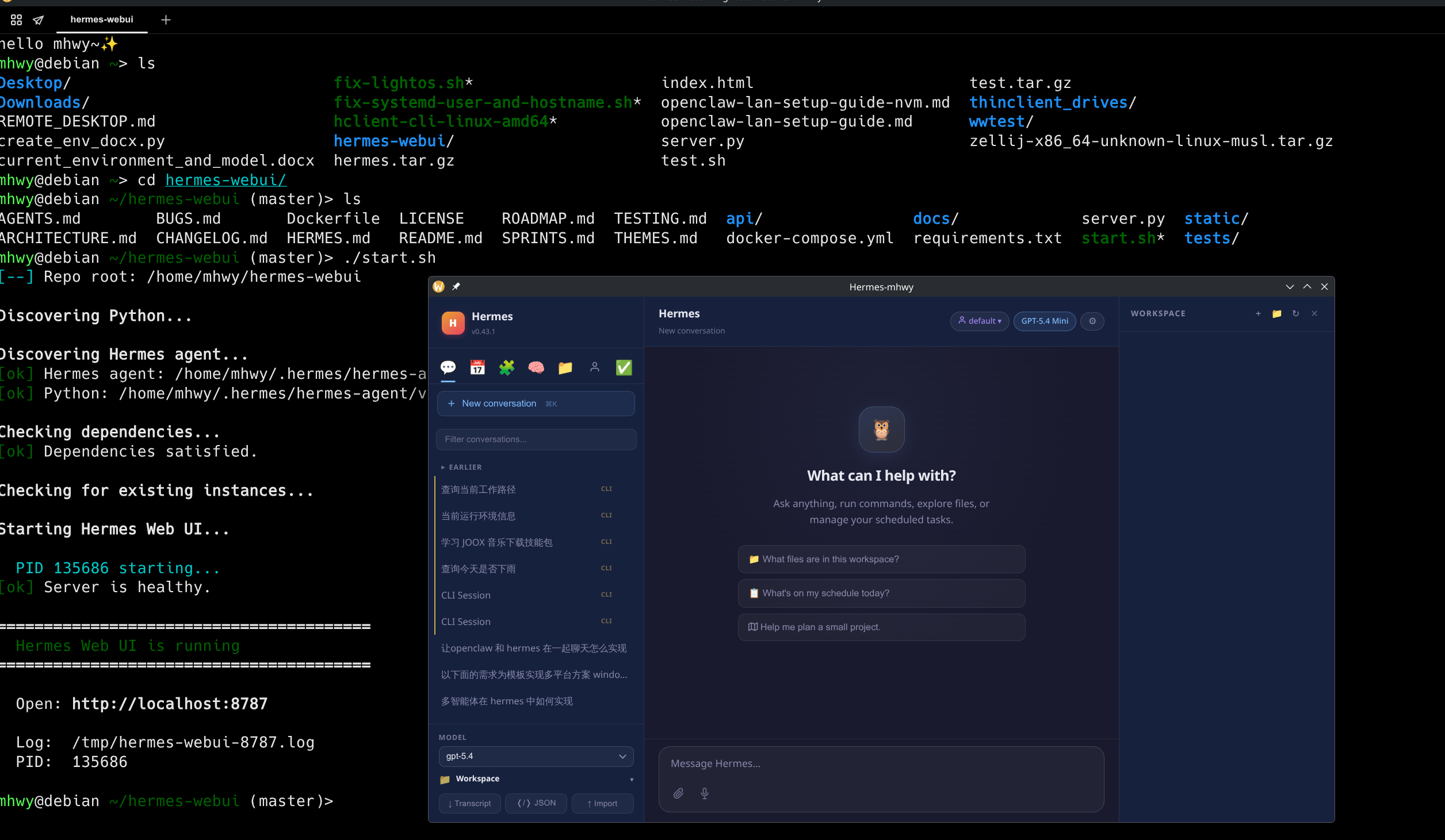Click the Hermes-mhwy window collapse chevron
This screenshot has width=1445, height=840.
click(1290, 286)
